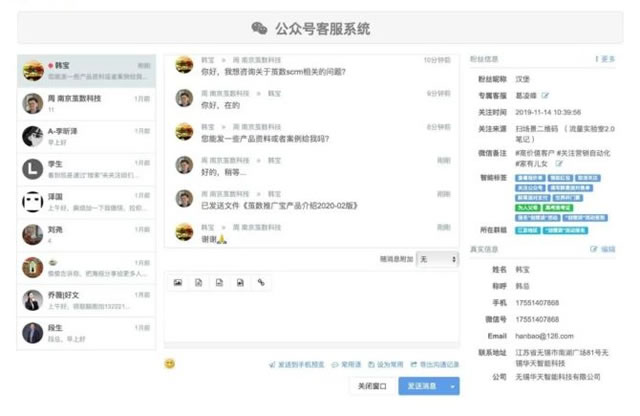Click phone number in the 手机 row
Image resolution: width=640 pixels, height=416 pixels.
pos(537,303)
